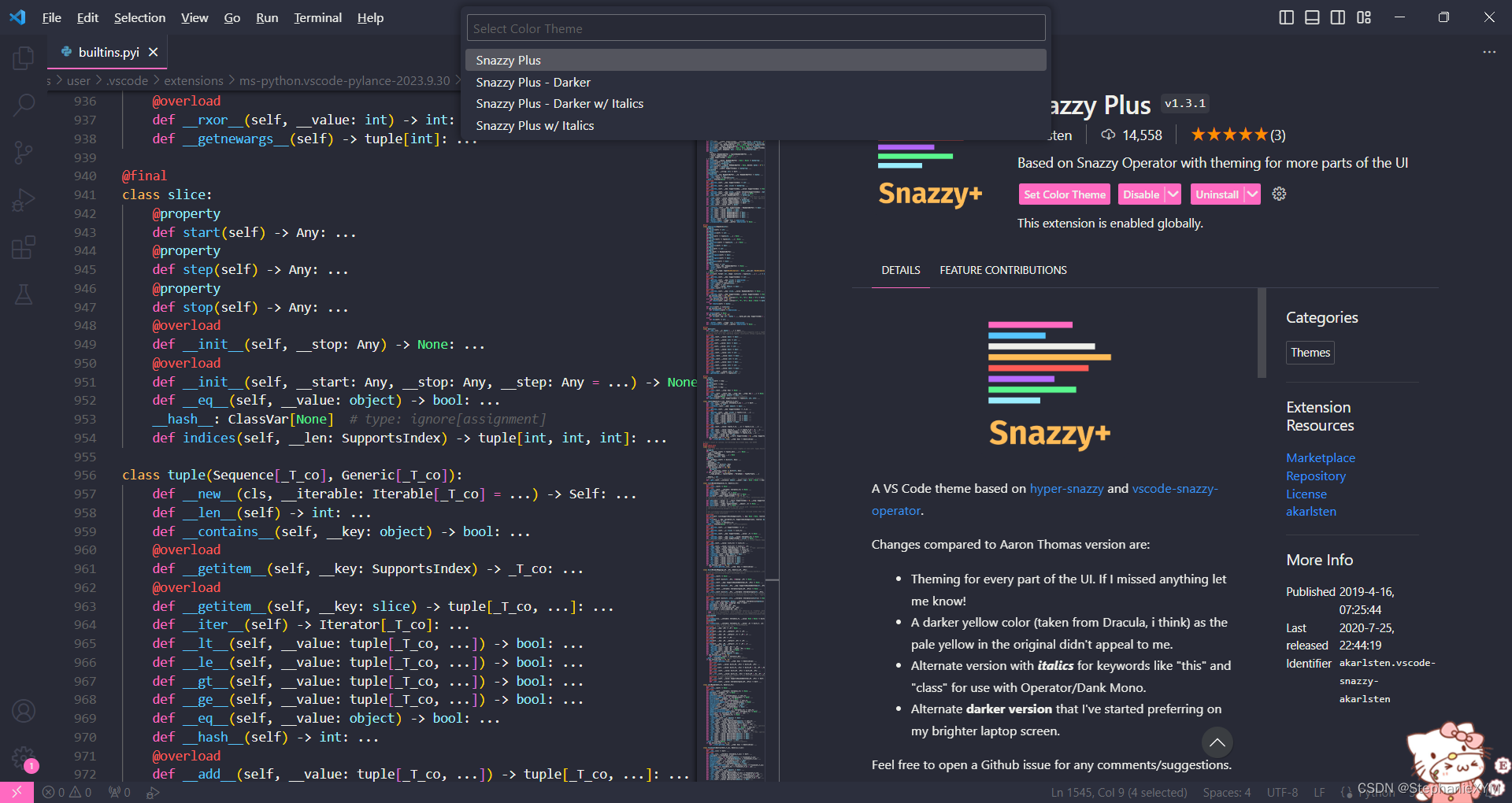Select the Snazzy Plus theme

(756, 60)
